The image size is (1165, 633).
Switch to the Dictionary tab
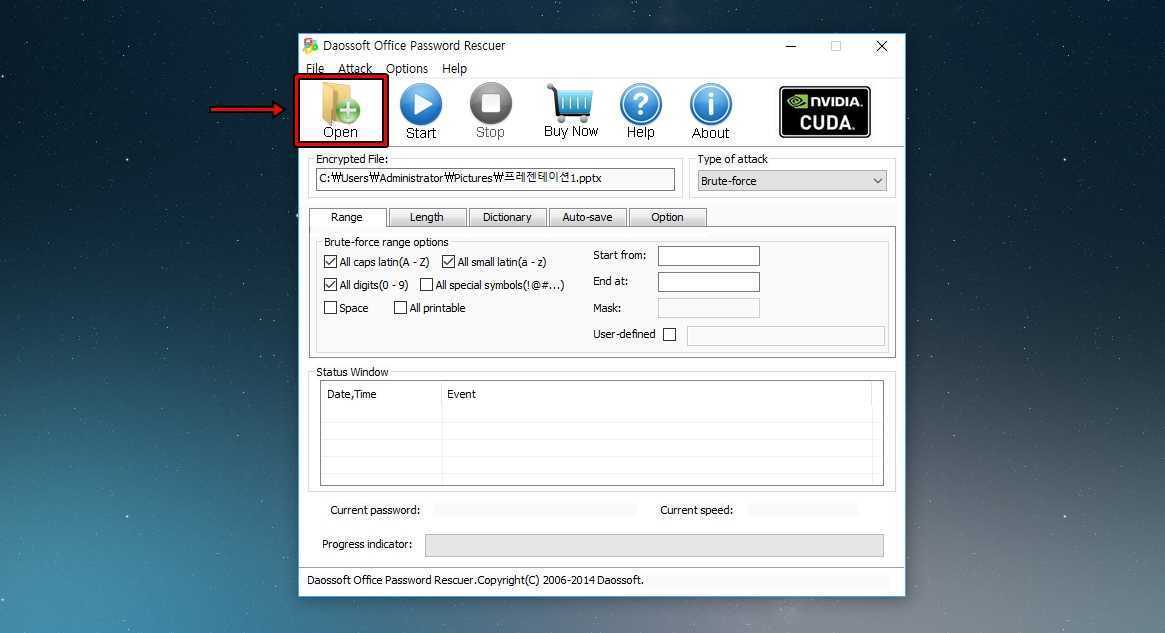pyautogui.click(x=507, y=217)
